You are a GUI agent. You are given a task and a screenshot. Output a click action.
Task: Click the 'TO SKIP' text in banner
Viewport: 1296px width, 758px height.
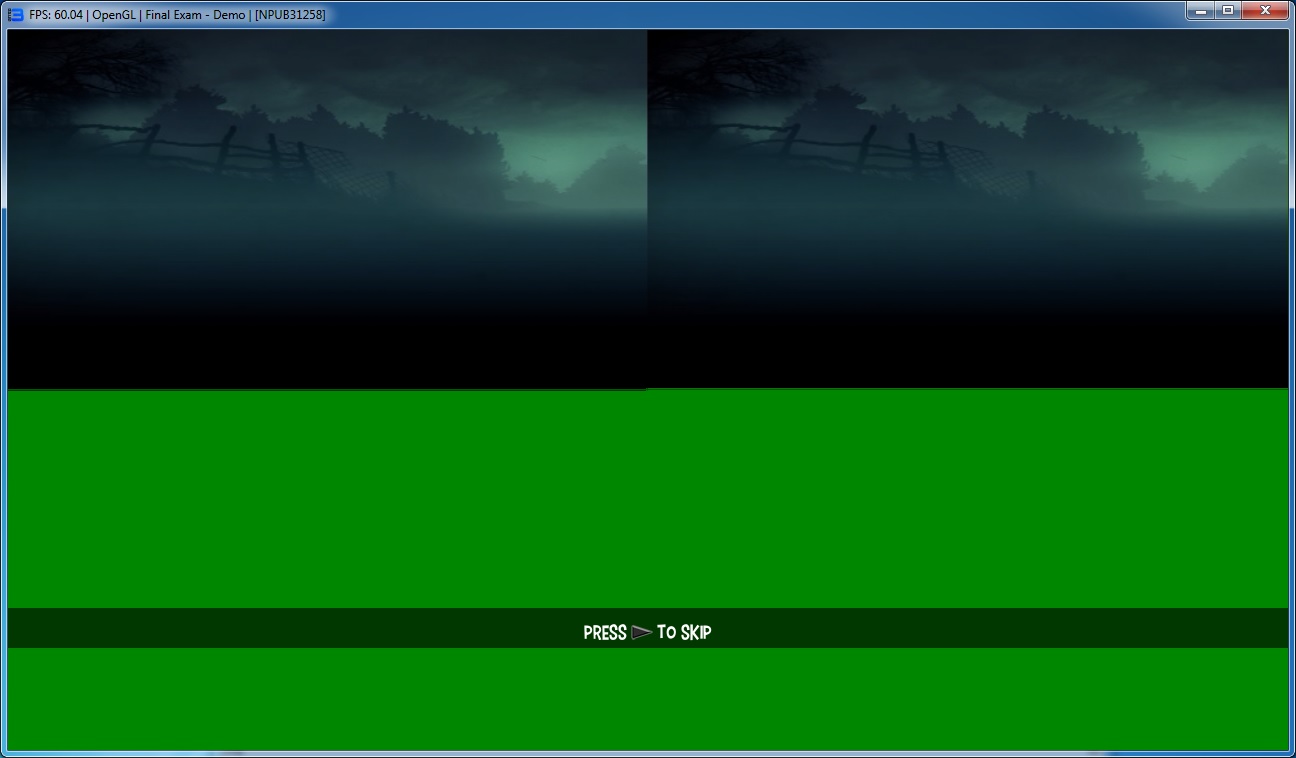[x=684, y=633]
